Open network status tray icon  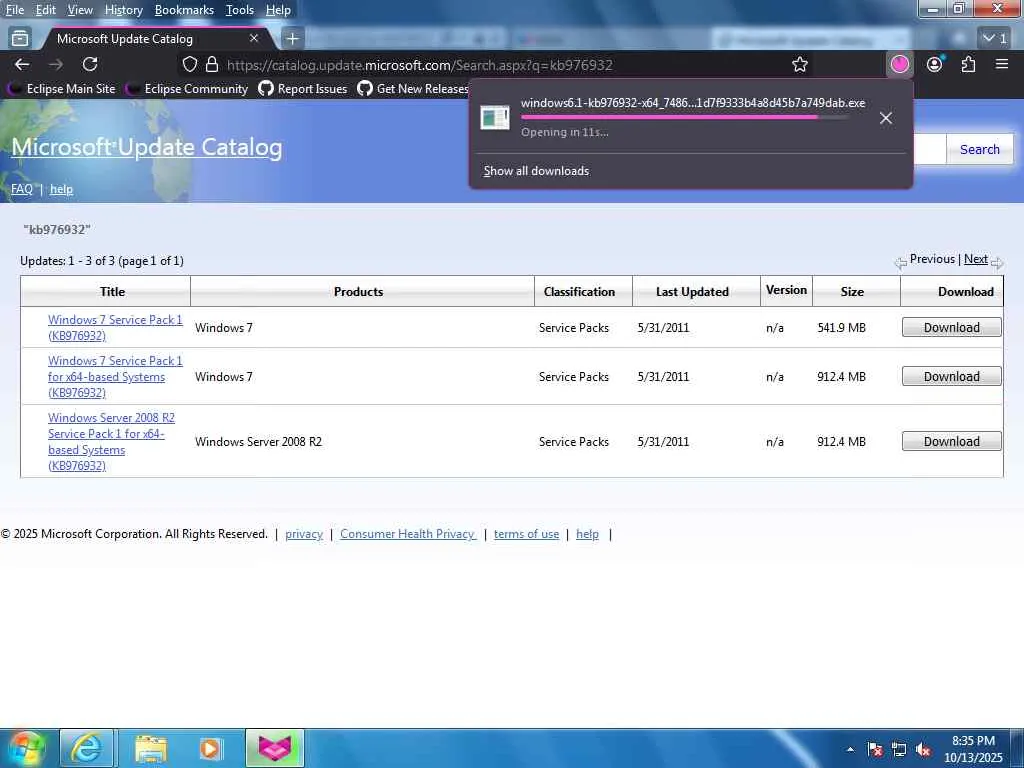point(899,750)
